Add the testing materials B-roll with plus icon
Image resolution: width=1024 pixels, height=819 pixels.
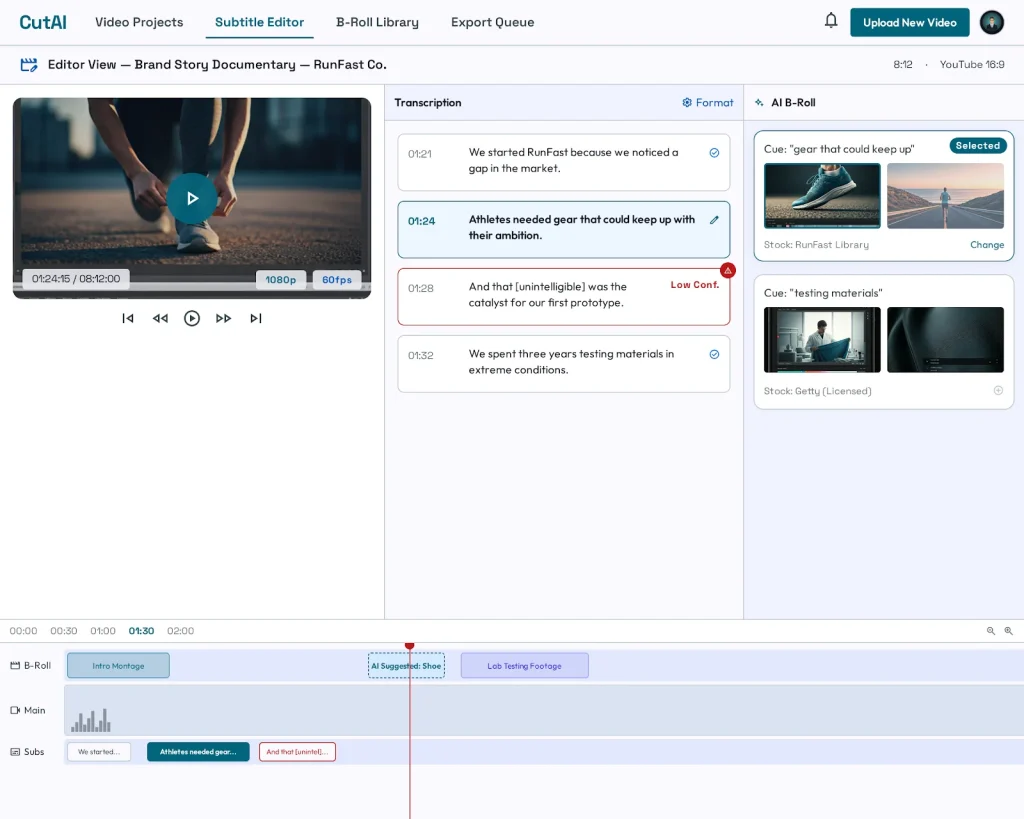pos(998,391)
